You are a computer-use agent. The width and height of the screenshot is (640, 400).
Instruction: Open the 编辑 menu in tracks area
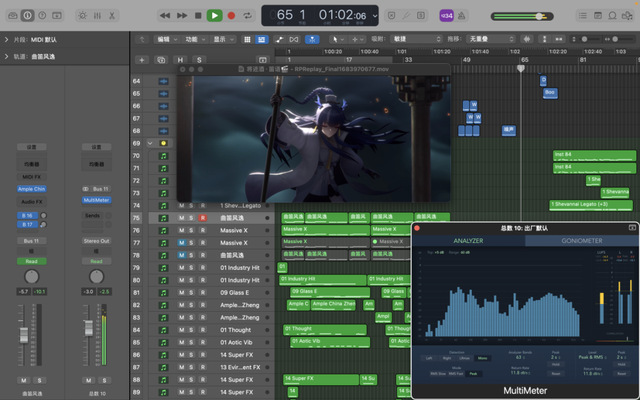[167, 39]
